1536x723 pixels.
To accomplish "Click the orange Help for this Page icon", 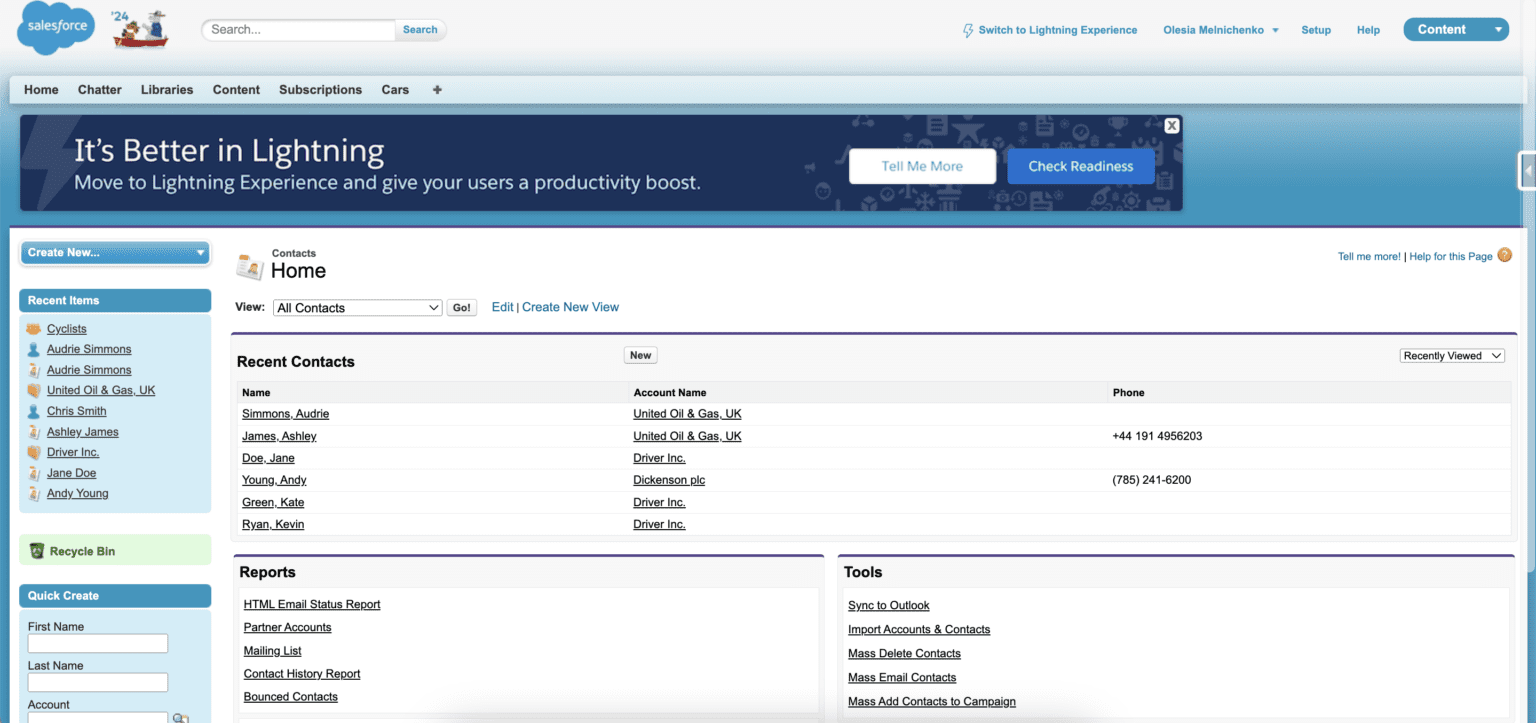I will [1504, 255].
